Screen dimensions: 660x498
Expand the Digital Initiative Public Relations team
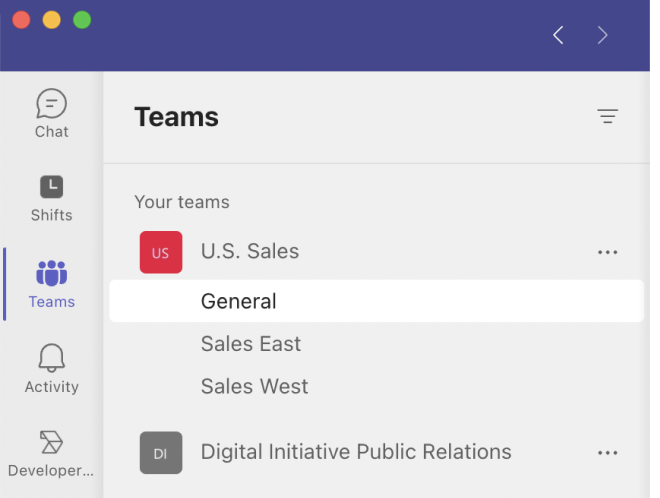pyautogui.click(x=356, y=452)
